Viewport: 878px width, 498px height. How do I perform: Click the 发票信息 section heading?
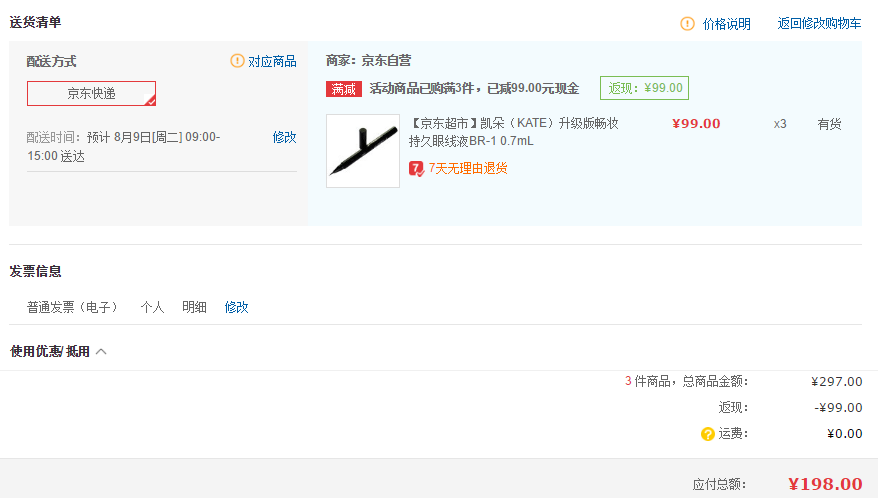click(35, 271)
